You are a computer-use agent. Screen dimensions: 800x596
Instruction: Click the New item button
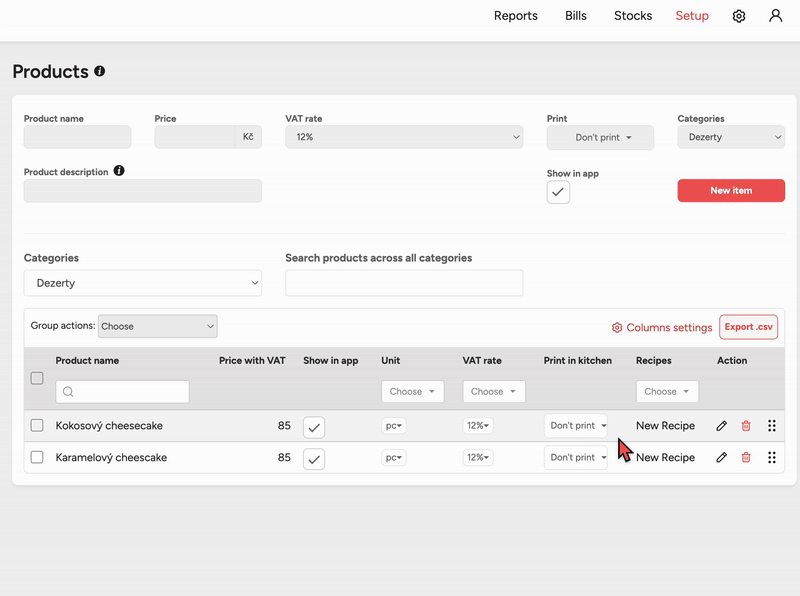tap(731, 190)
